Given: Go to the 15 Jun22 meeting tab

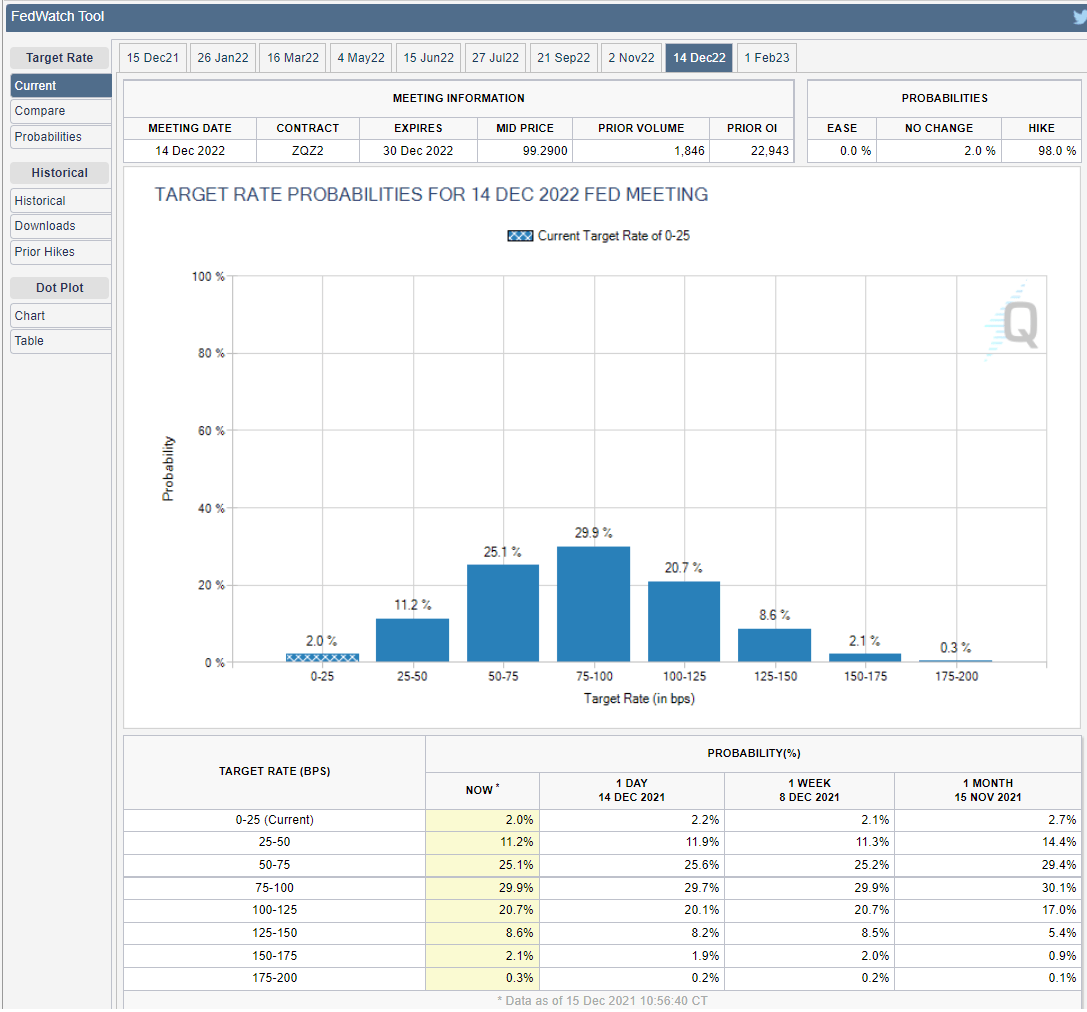Looking at the screenshot, I should coord(428,58).
